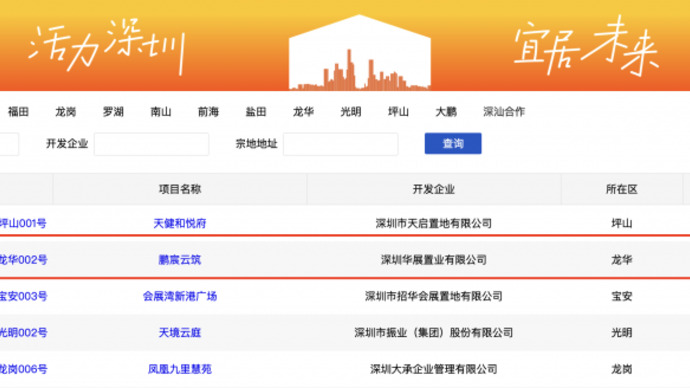Click the 深圳市振业（集团）股份有限公司 cell

pyautogui.click(x=433, y=333)
